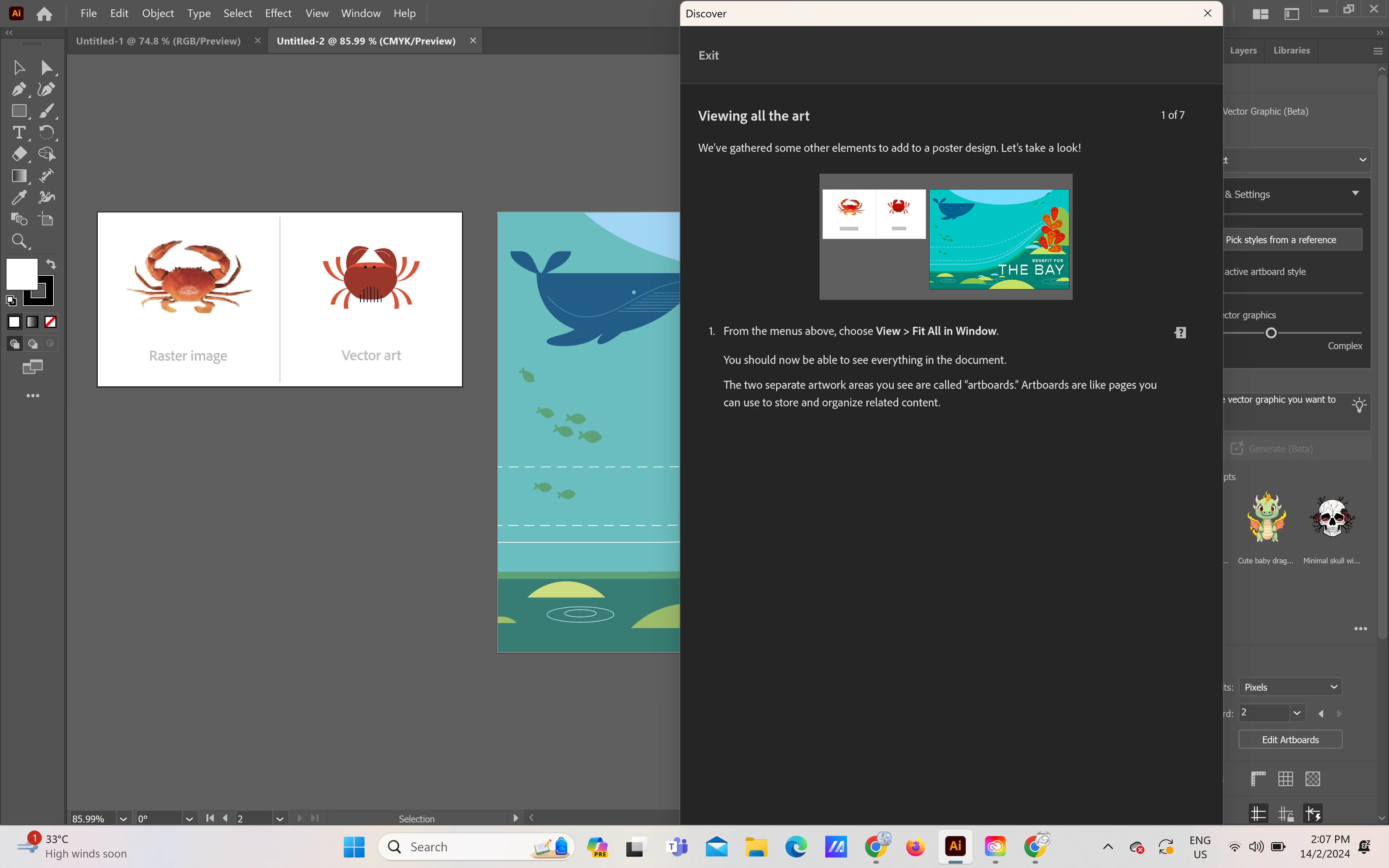
Task: Select the Paintbrush tool
Action: pyautogui.click(x=46, y=111)
